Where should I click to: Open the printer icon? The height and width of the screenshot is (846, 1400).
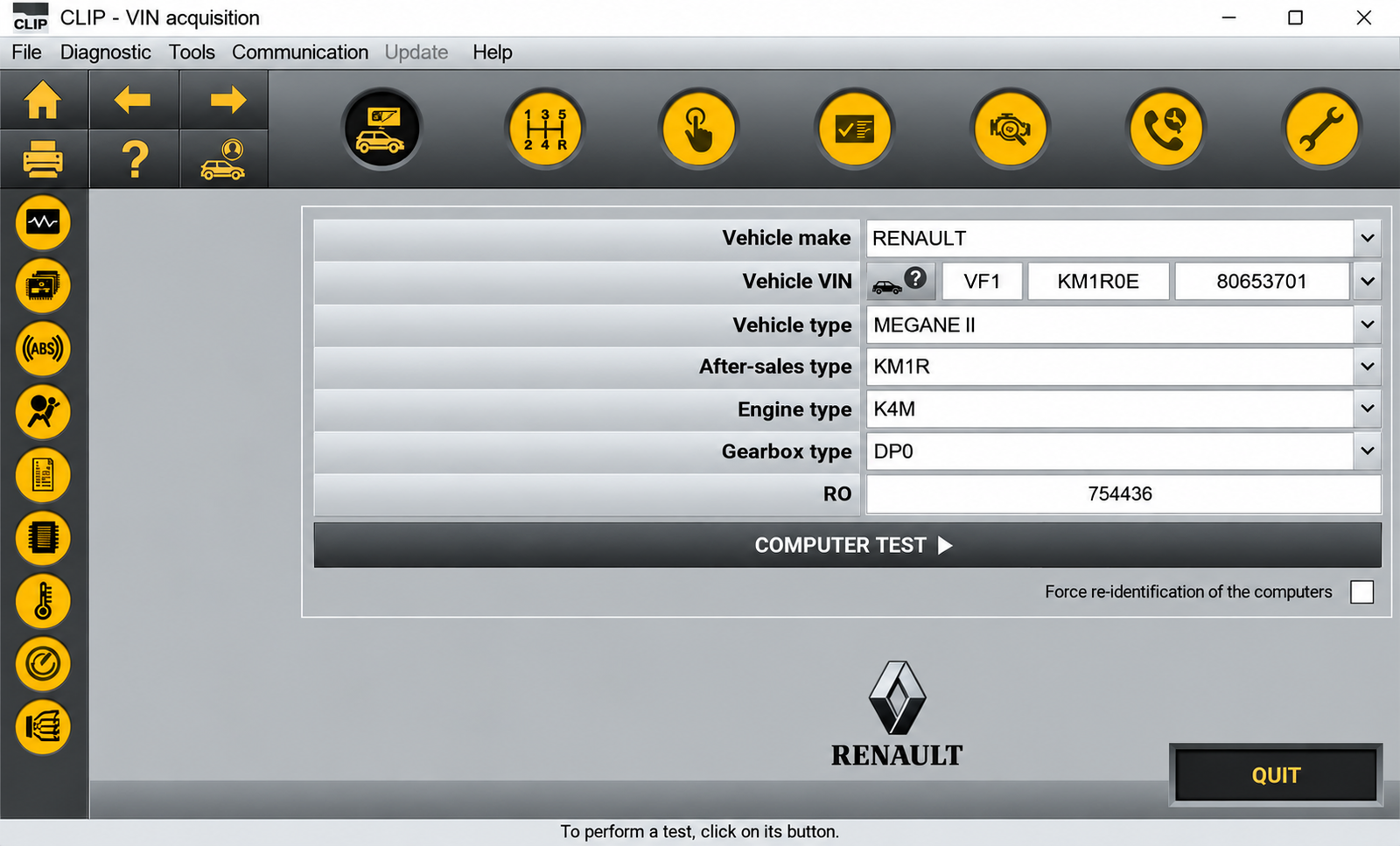click(43, 159)
